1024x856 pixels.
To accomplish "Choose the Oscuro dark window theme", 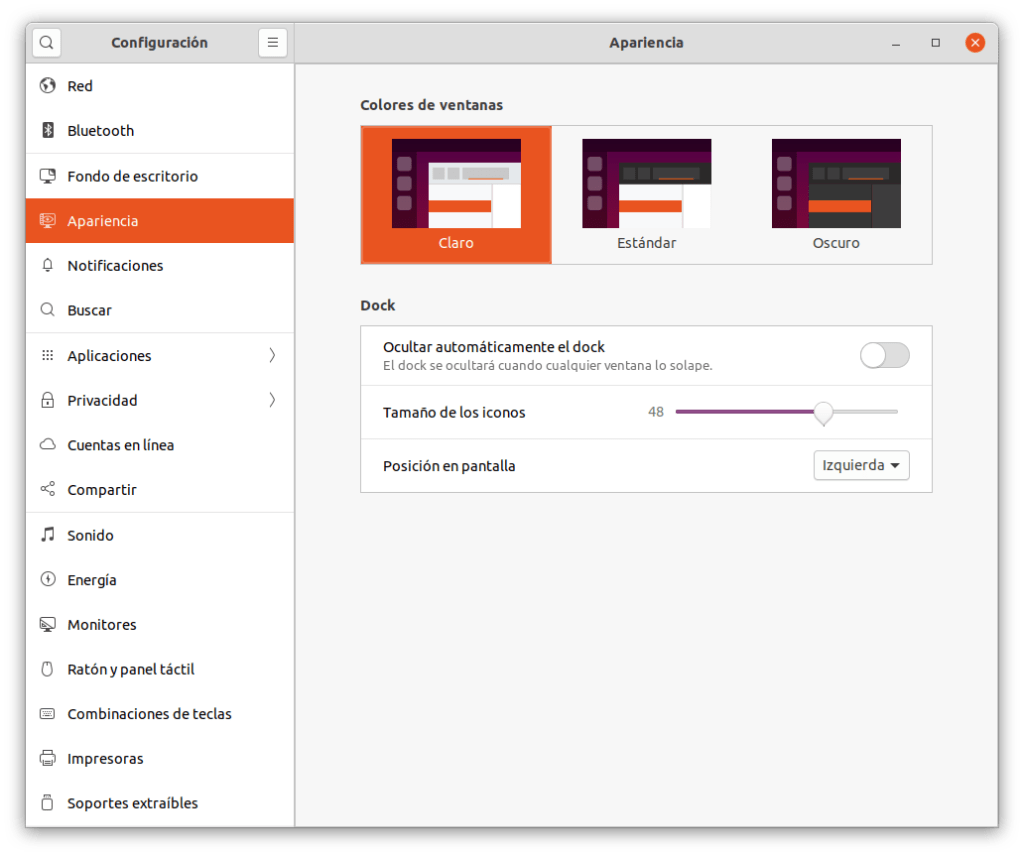I will [836, 195].
